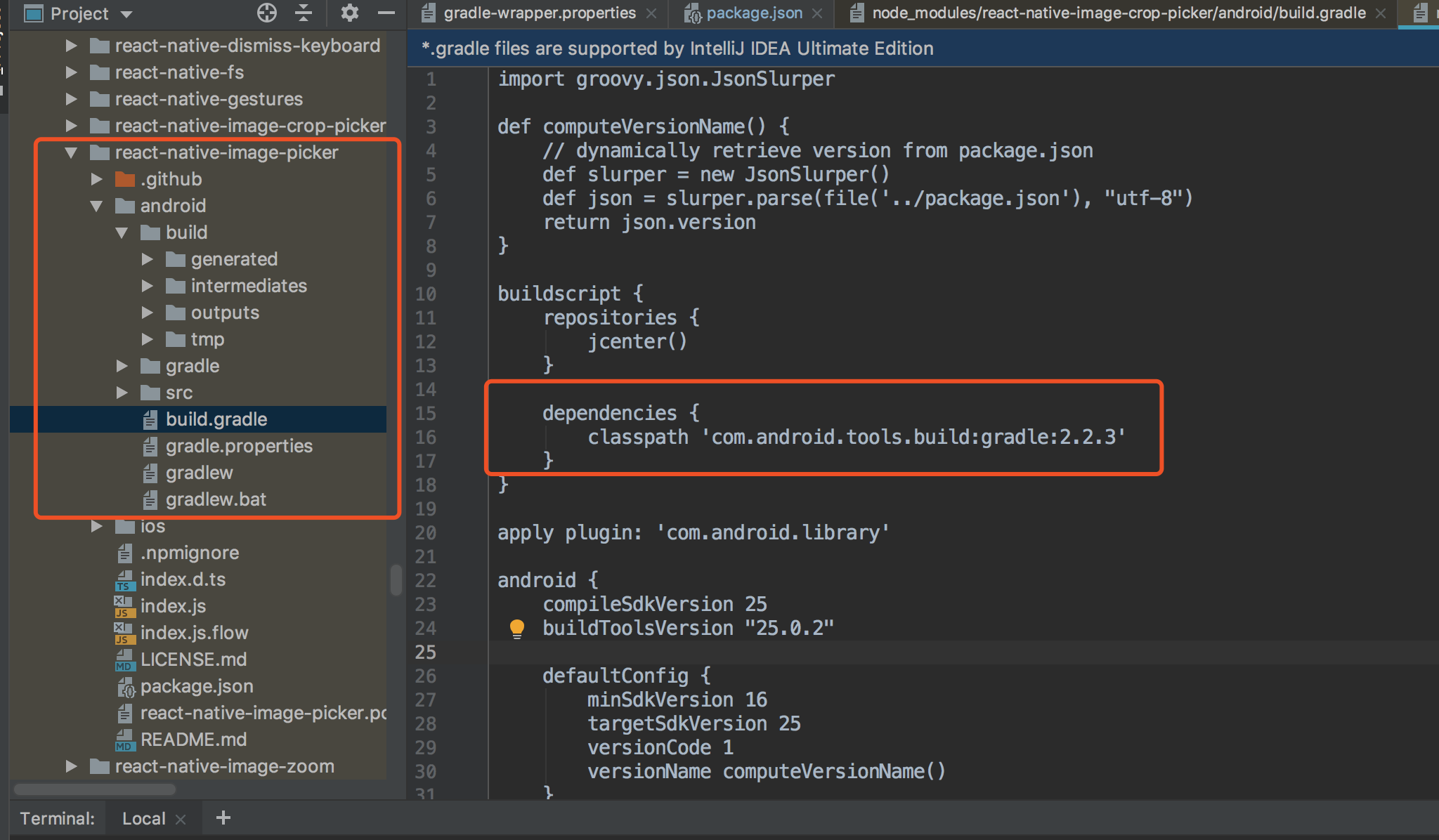1439x840 pixels.
Task: Switch to package.json editor tab
Action: pyautogui.click(x=754, y=13)
